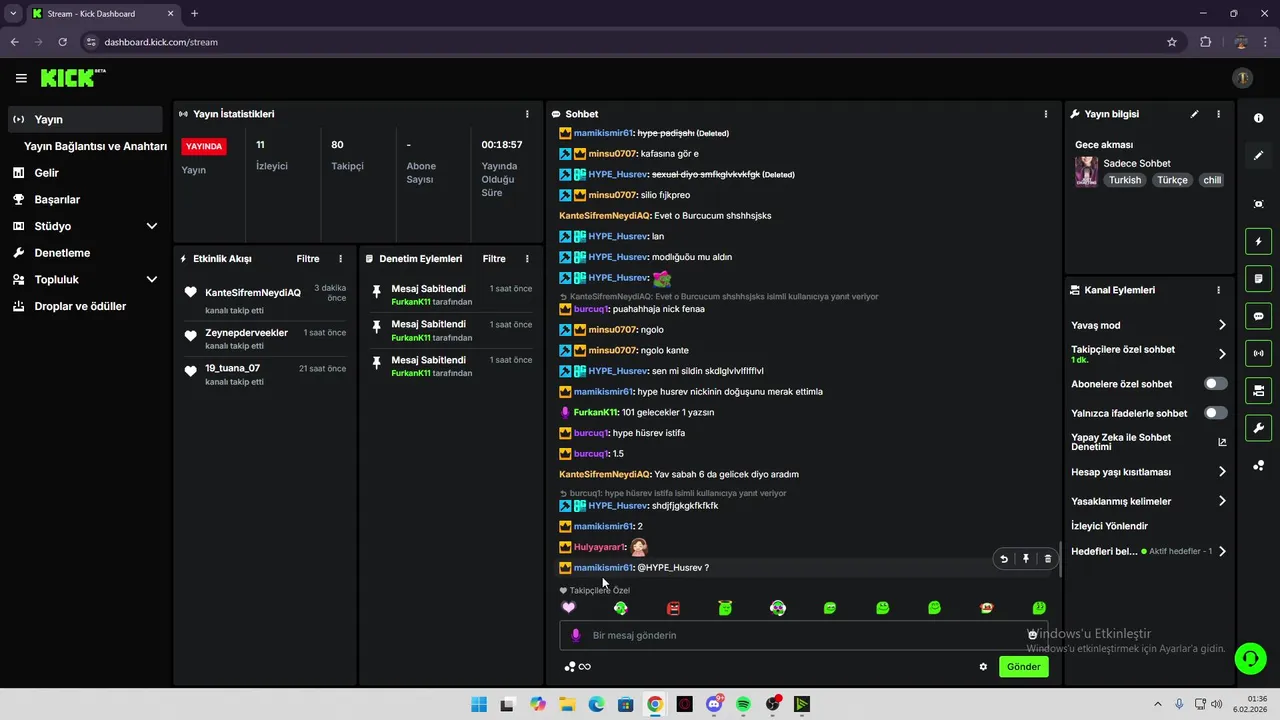Open Yapay Zeka ile Sohbet Denetimi link
Screen dimensions: 1280x720
1148,442
